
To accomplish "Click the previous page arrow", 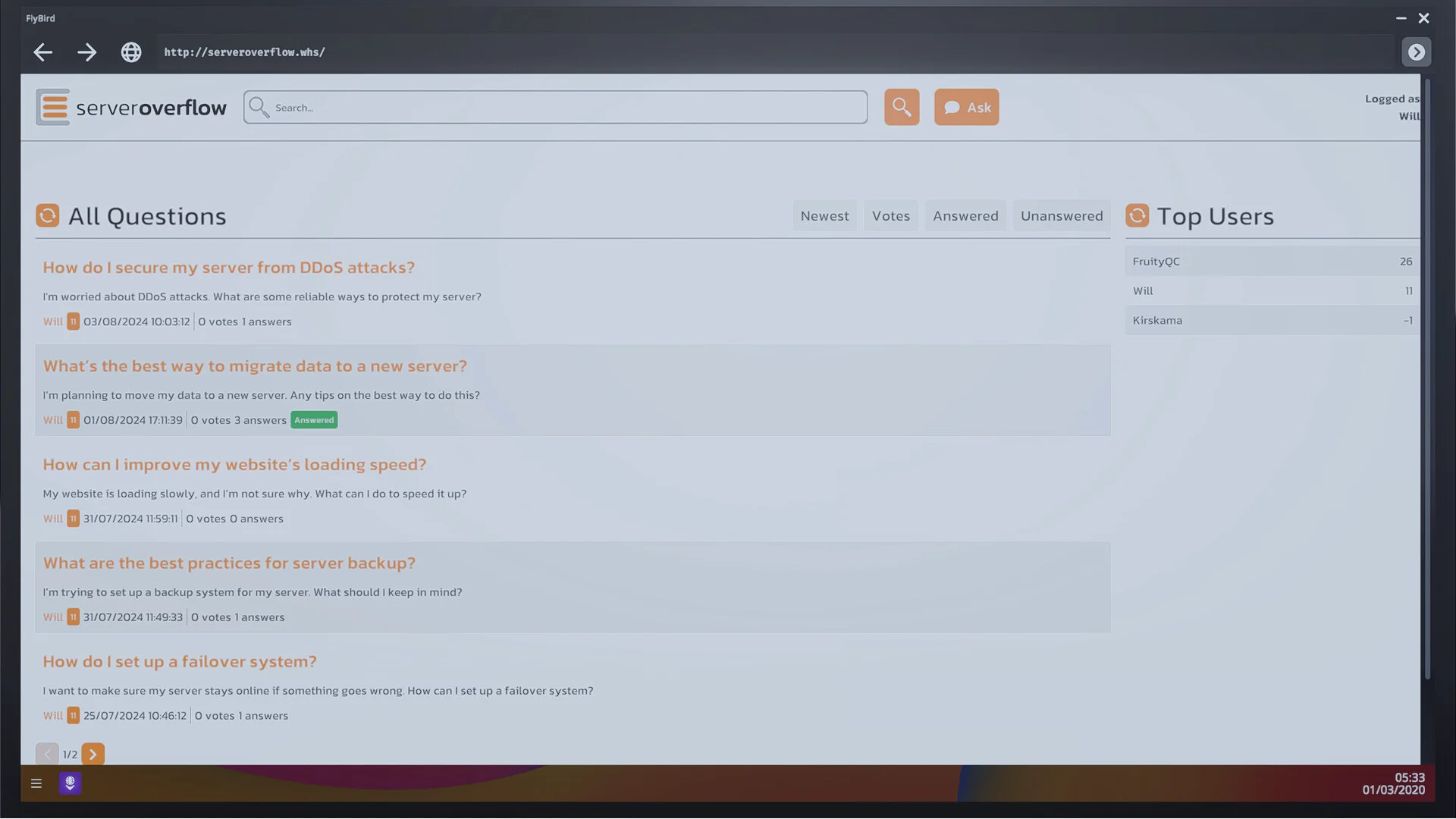I will (x=47, y=754).
